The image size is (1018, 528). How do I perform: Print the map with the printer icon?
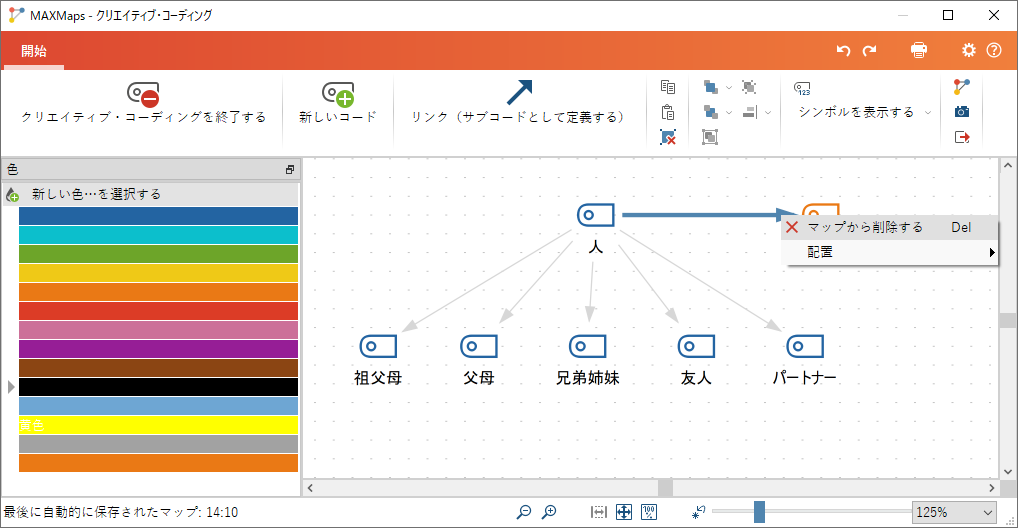point(919,50)
